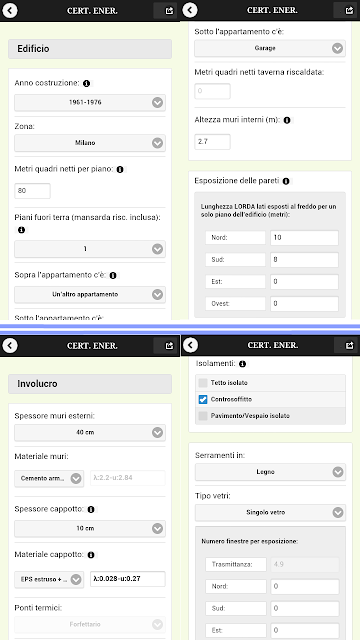Enable the Tetto isolato checkbox
The height and width of the screenshot is (640, 360).
(x=203, y=383)
